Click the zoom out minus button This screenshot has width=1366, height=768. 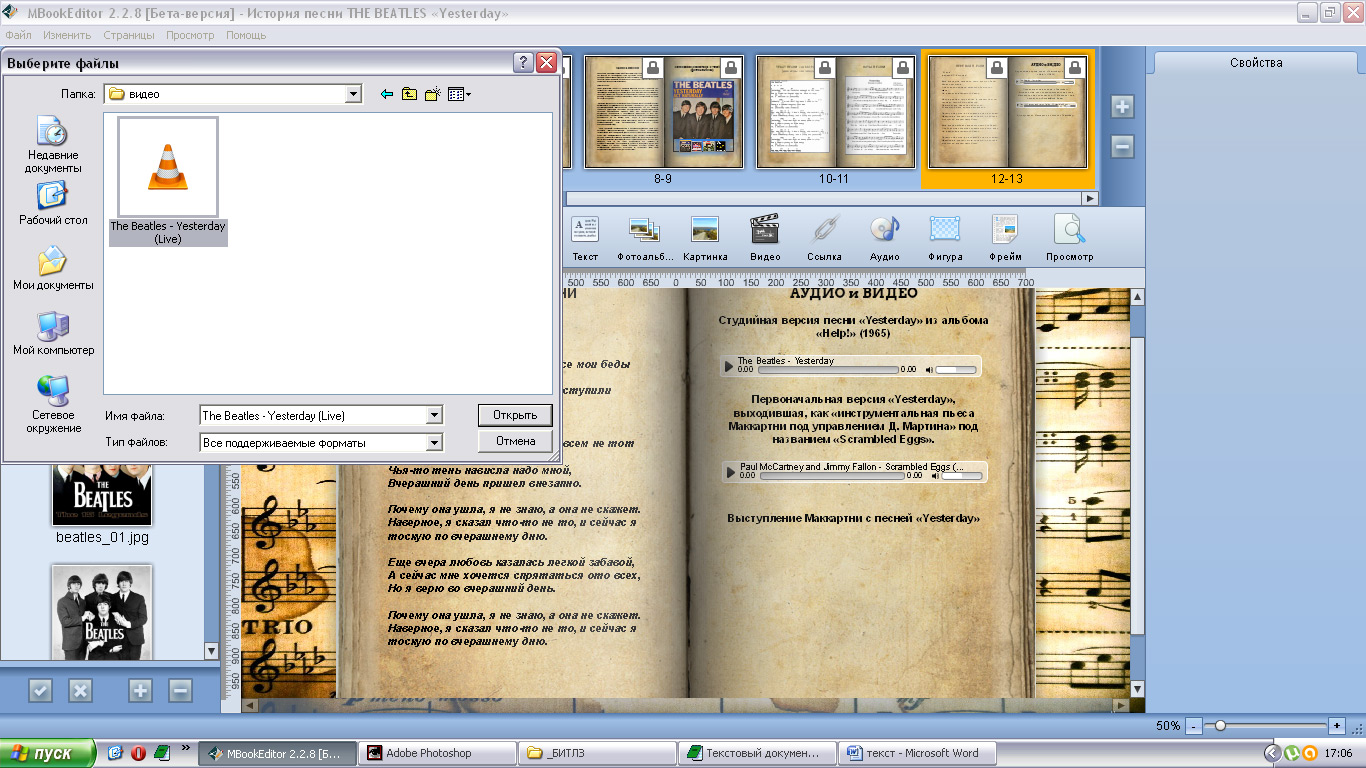1194,726
